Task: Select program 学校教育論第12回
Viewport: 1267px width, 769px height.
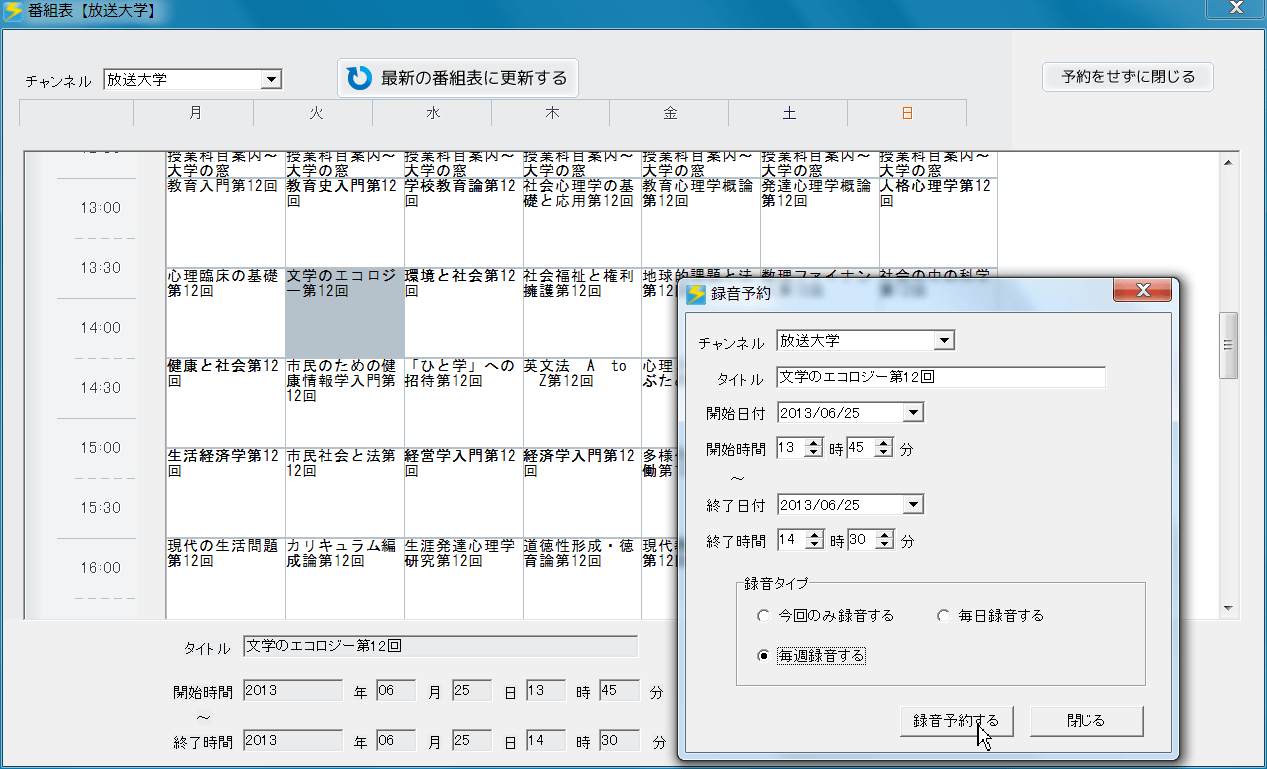Action: point(464,222)
